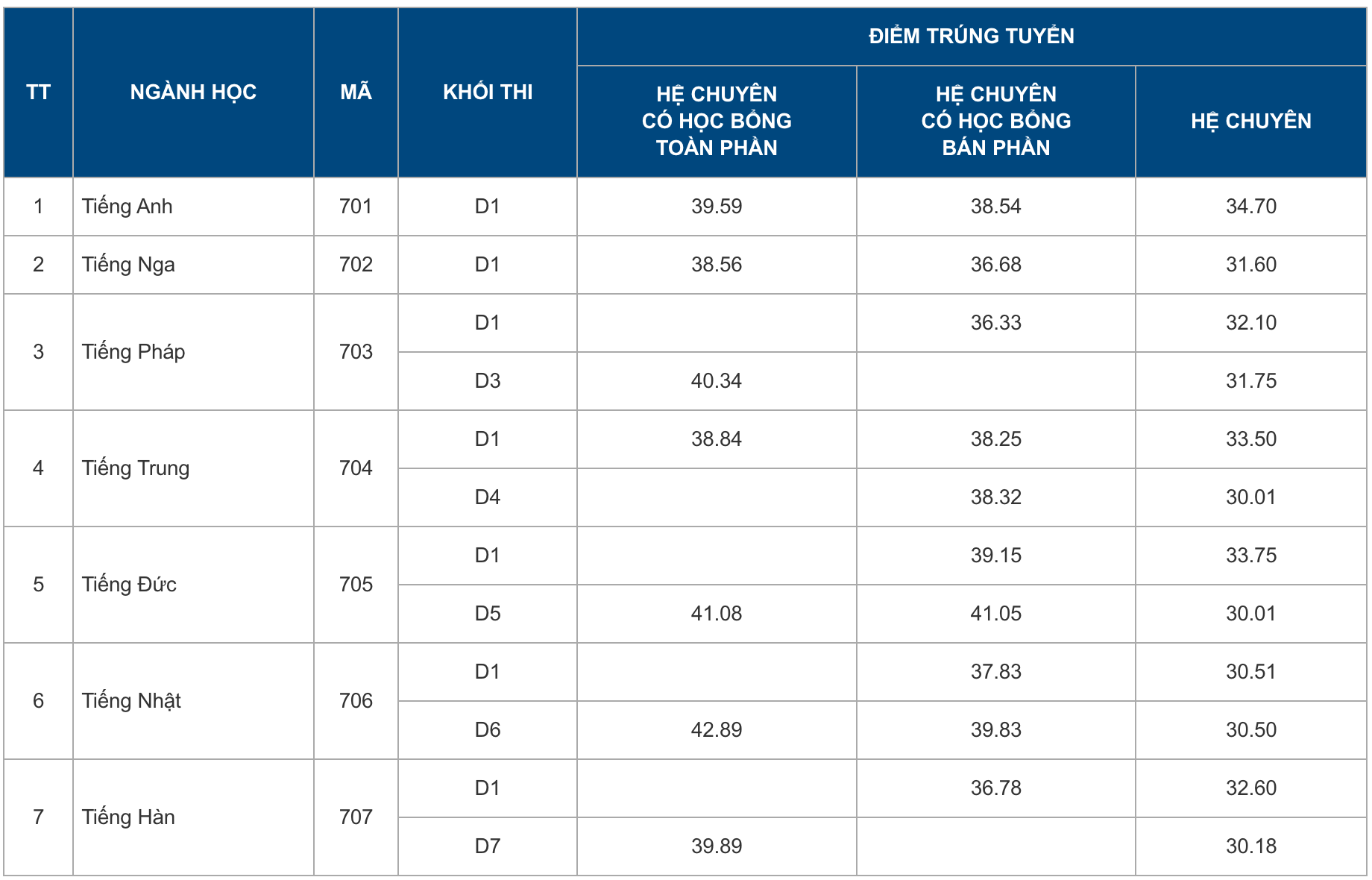This screenshot has width=1372, height=880.
Task: Click the HỆ CHUYÊN CÓ HỌC BỔNG TOÀN PHẦN header
Action: pos(717,121)
